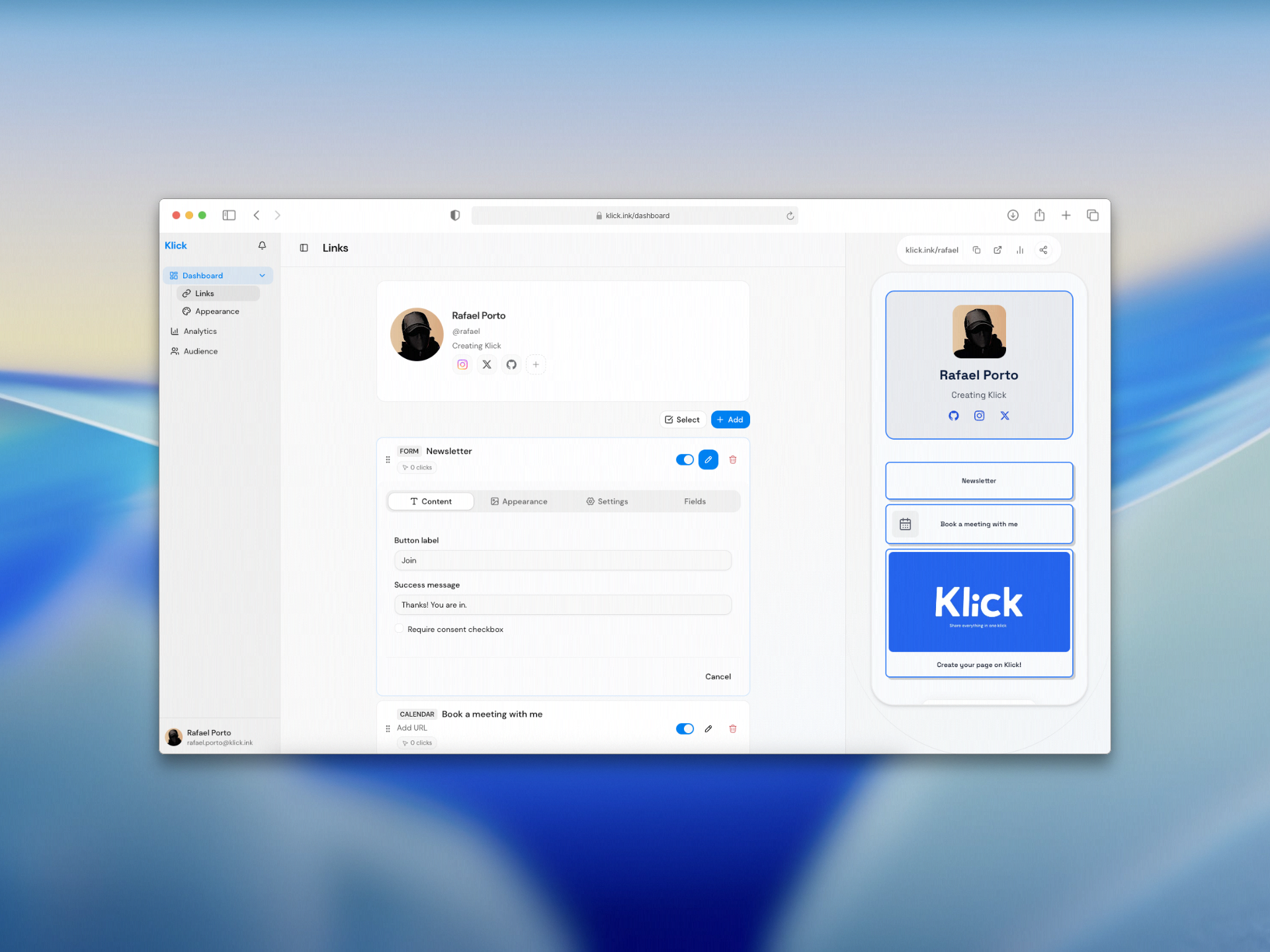
Task: Toggle the Newsletter block on or off
Action: click(685, 459)
